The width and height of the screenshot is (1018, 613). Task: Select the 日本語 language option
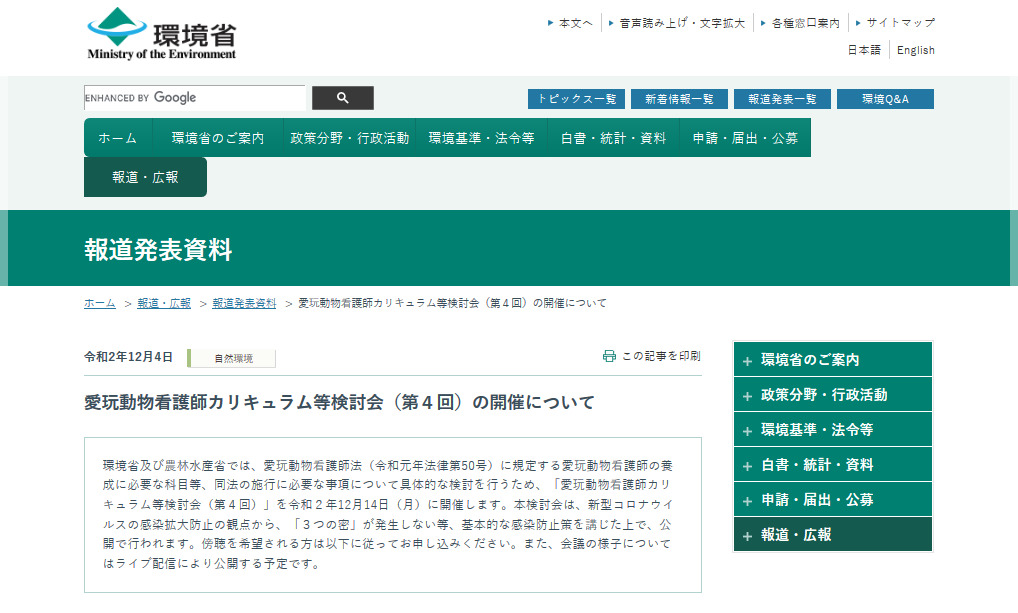point(862,49)
